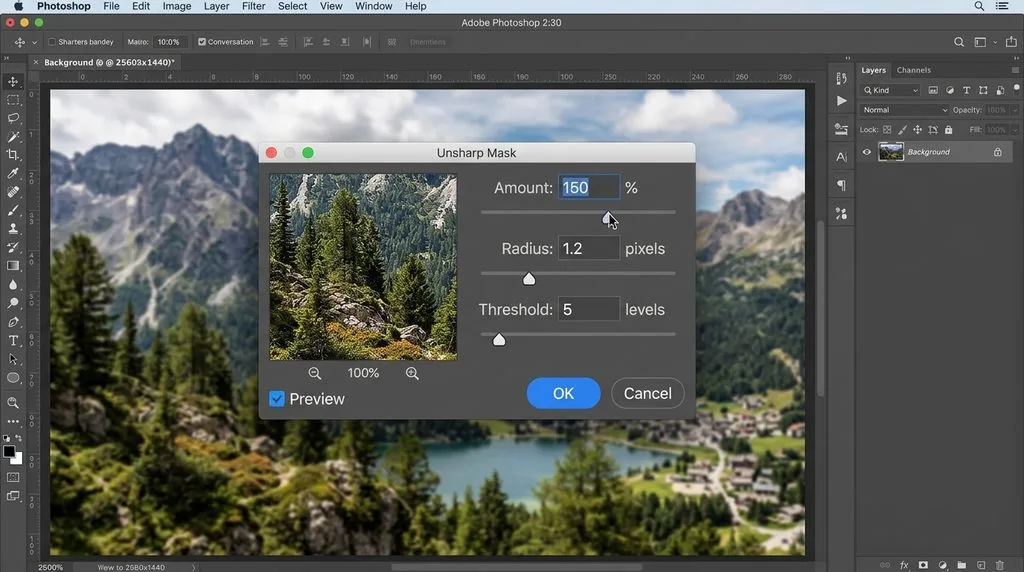Select the Magic Wand tool
Image resolution: width=1024 pixels, height=572 pixels.
[13, 136]
